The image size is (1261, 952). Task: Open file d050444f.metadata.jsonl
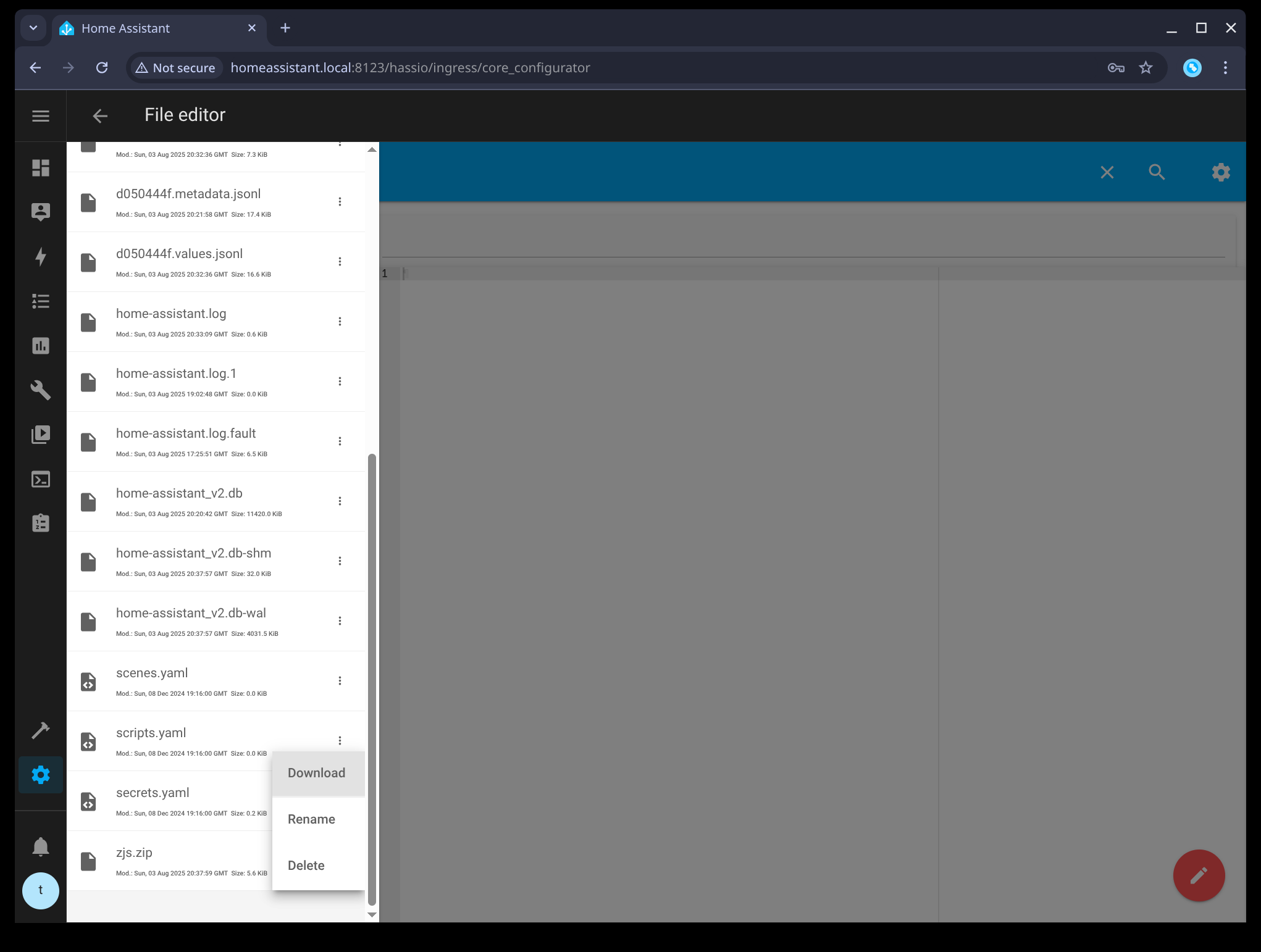(216, 202)
